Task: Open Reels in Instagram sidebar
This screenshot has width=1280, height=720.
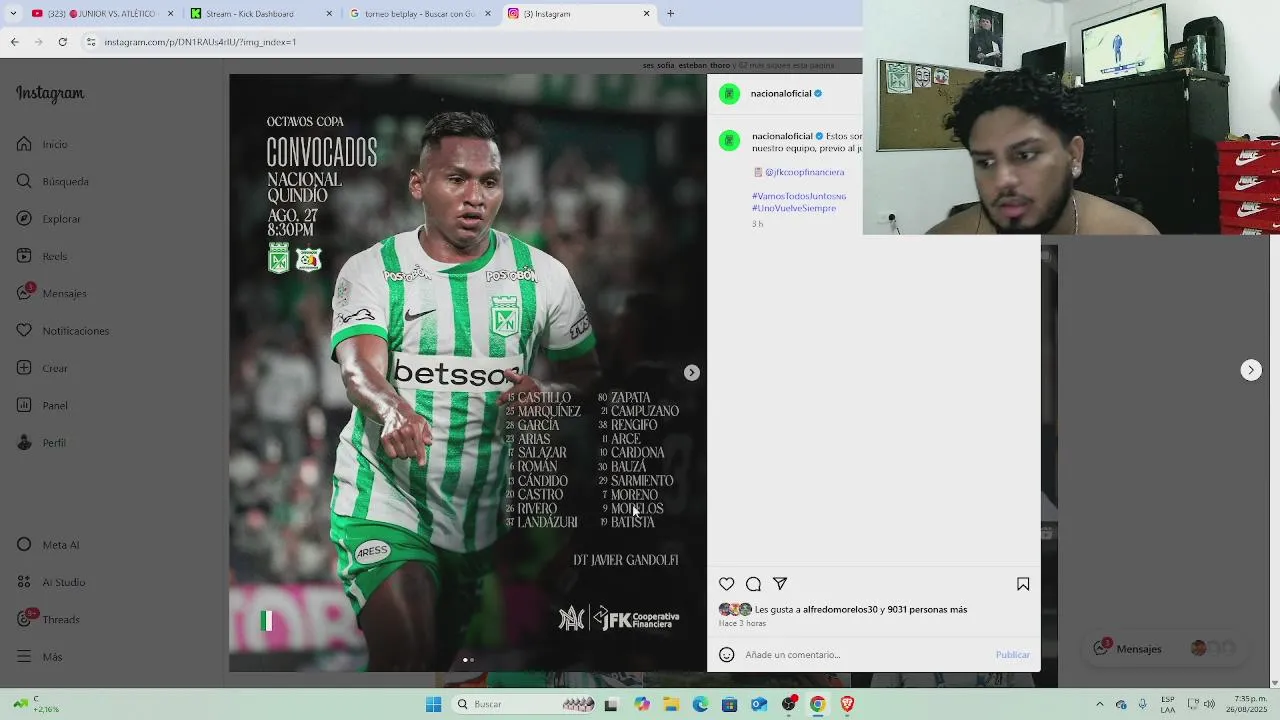Action: [42, 256]
